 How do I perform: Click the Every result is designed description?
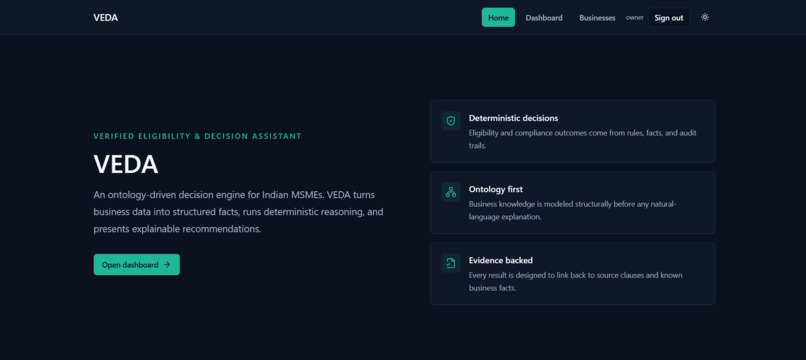[576, 281]
